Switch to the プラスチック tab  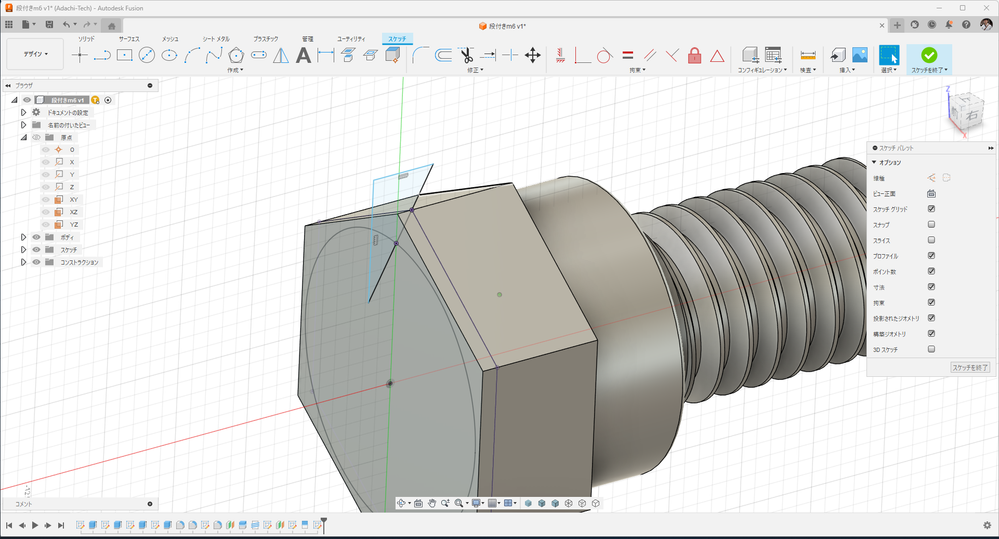(x=265, y=39)
